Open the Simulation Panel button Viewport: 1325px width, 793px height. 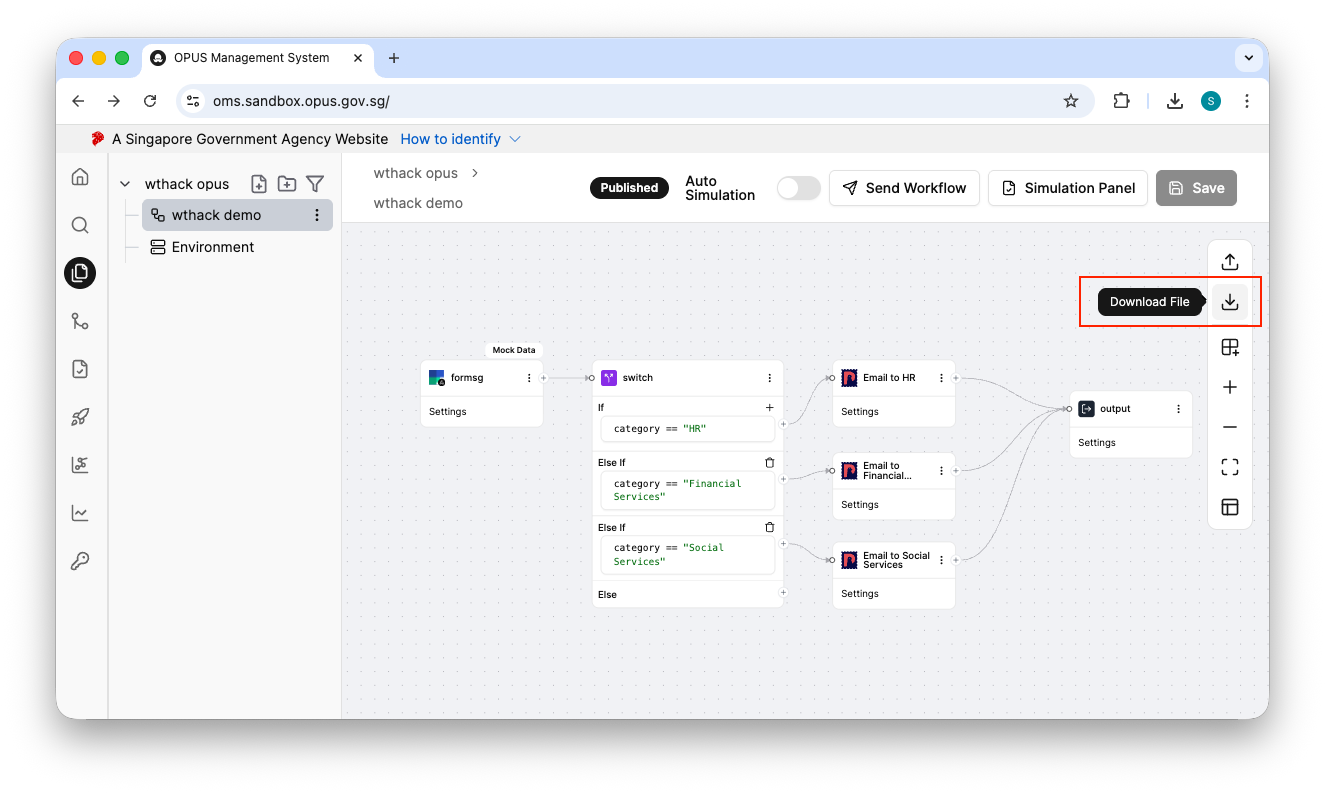[1068, 188]
